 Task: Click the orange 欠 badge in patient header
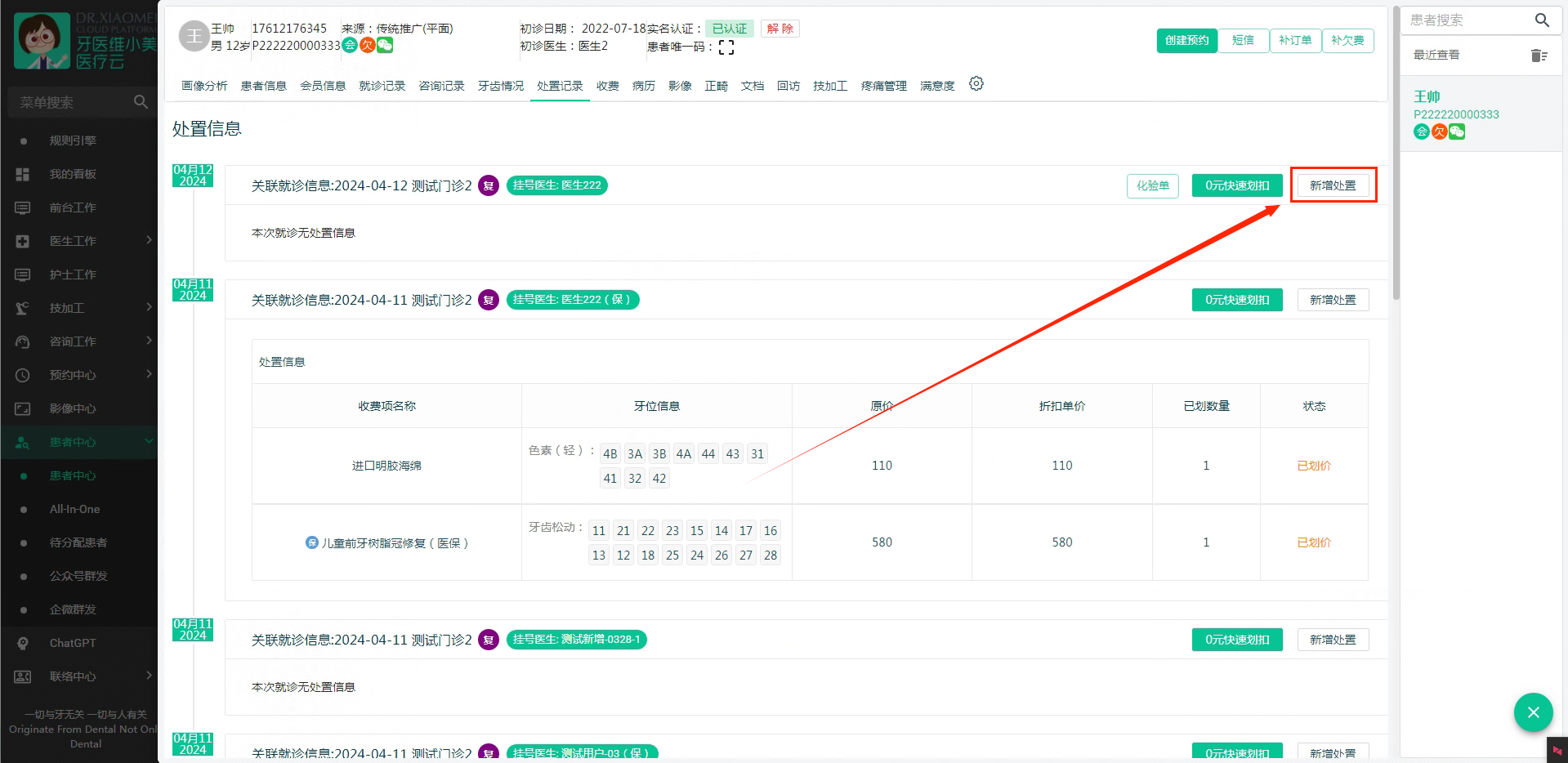[368, 46]
